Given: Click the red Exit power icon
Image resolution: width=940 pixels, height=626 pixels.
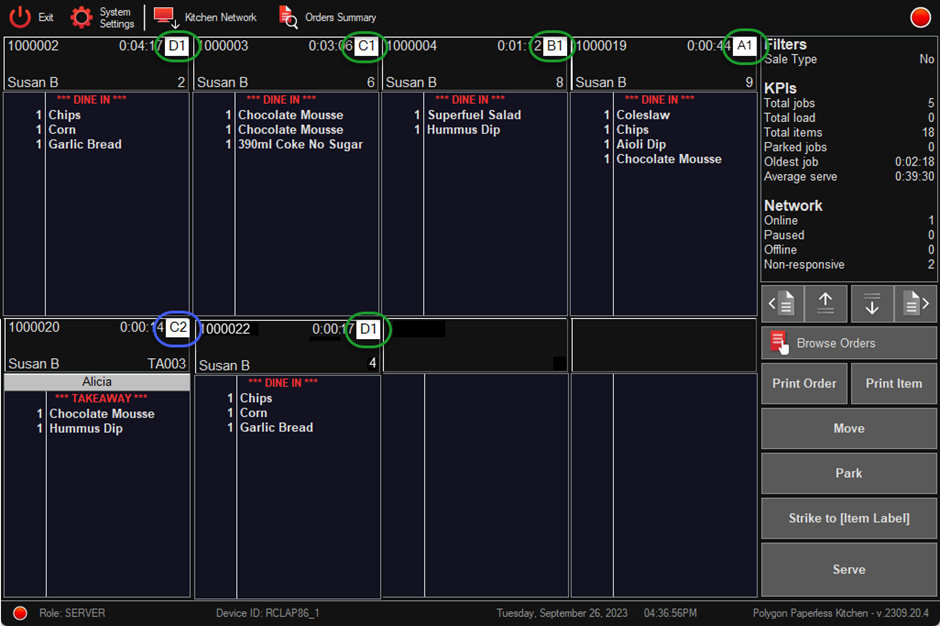Looking at the screenshot, I should coord(20,17).
